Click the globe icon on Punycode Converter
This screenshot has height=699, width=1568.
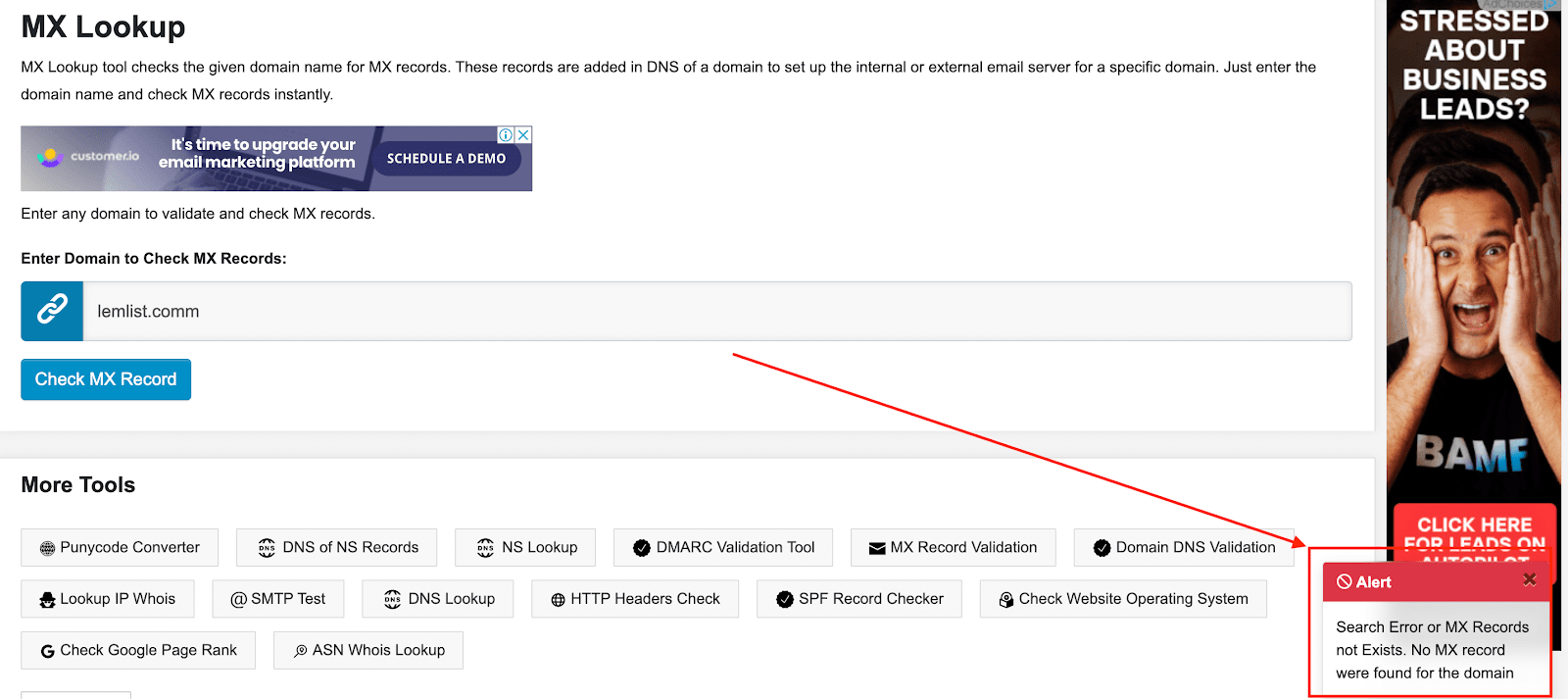(47, 548)
